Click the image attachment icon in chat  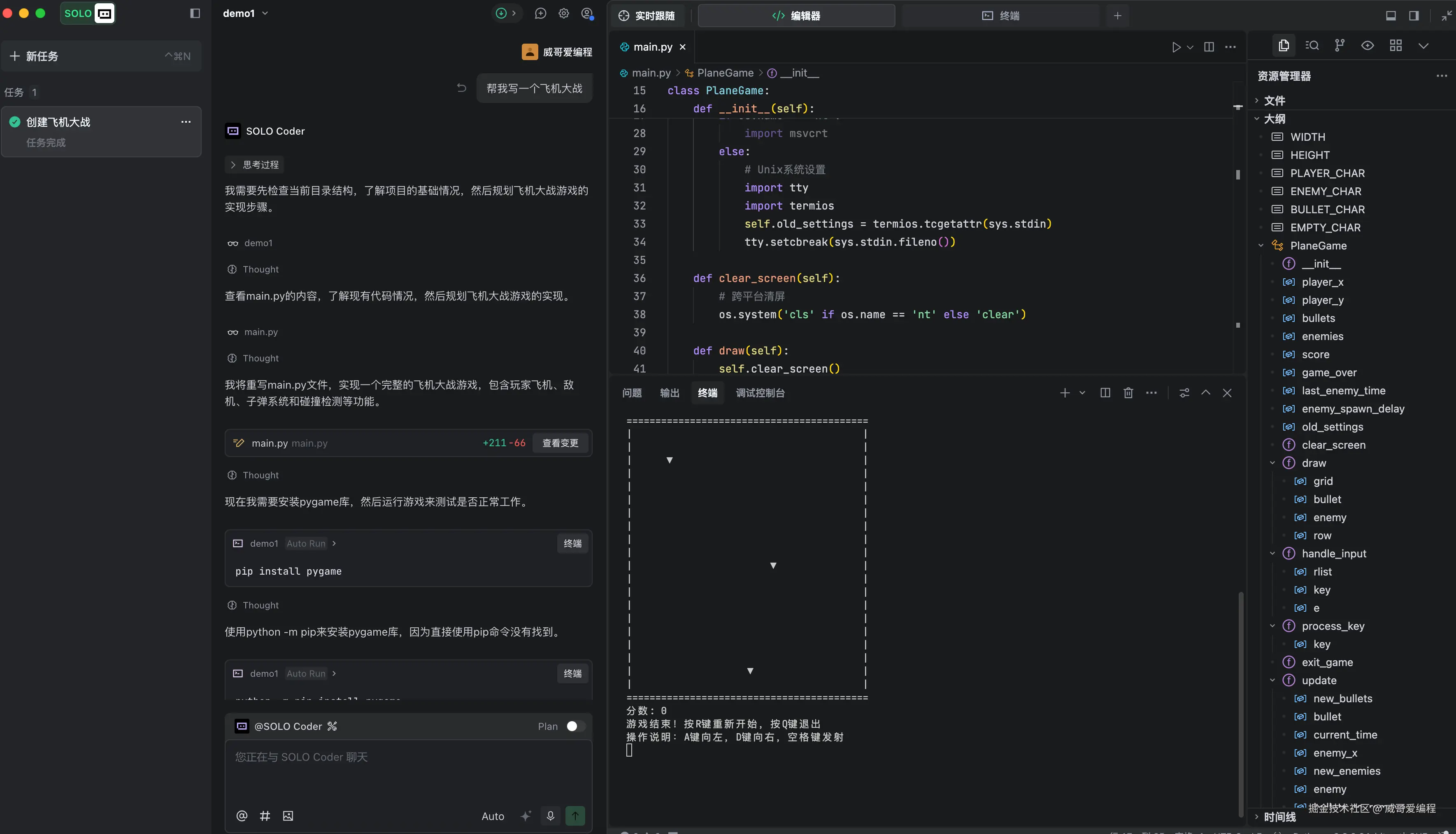tap(288, 815)
